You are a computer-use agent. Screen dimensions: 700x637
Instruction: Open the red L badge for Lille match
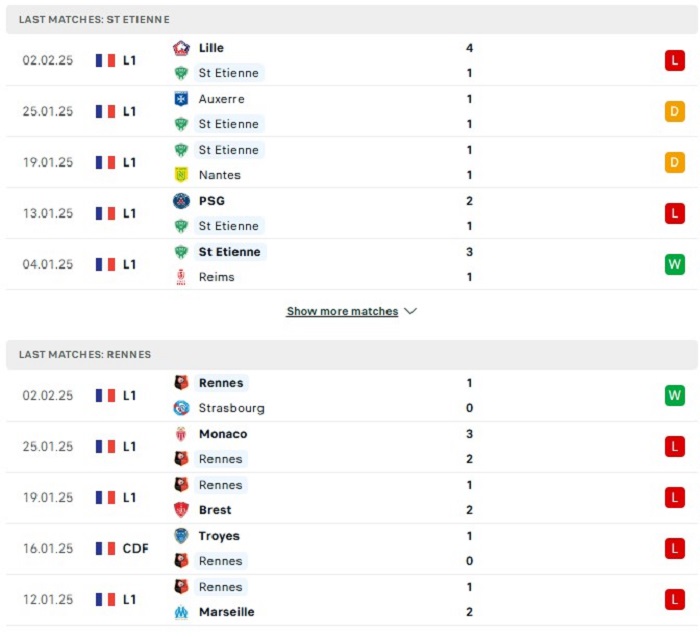(675, 60)
